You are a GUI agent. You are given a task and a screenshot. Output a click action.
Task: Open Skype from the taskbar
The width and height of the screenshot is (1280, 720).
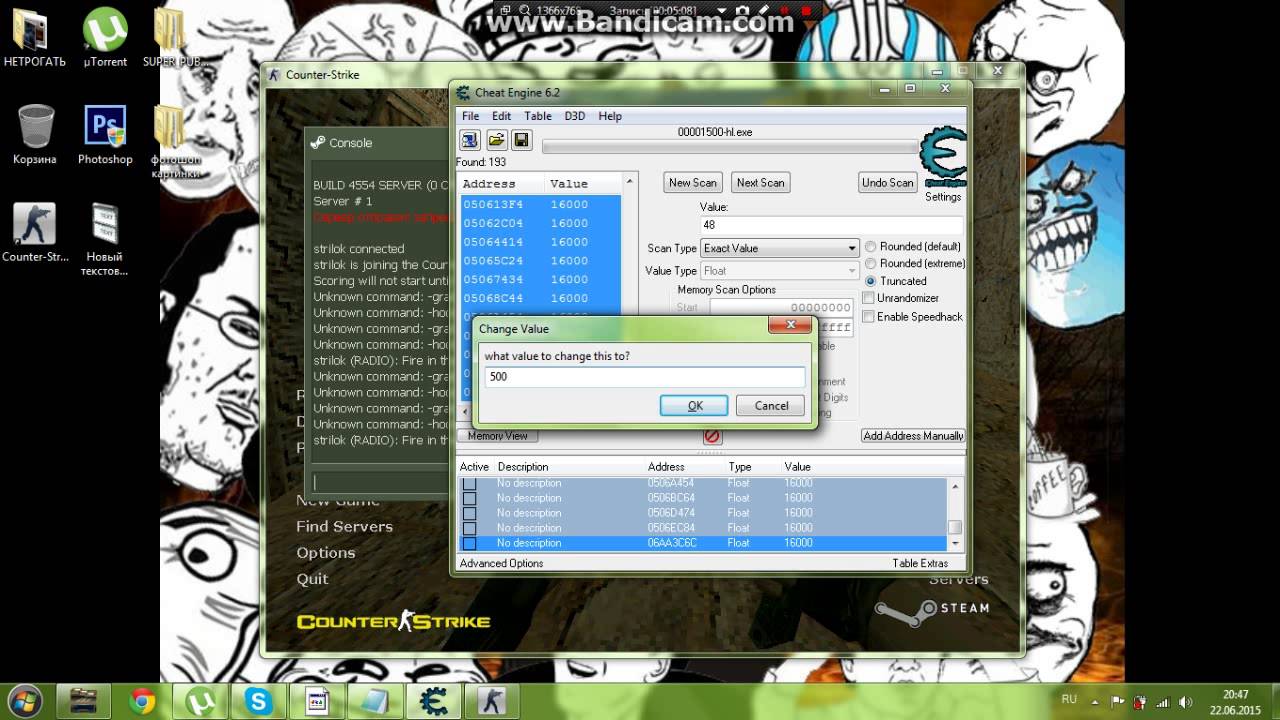pos(259,701)
